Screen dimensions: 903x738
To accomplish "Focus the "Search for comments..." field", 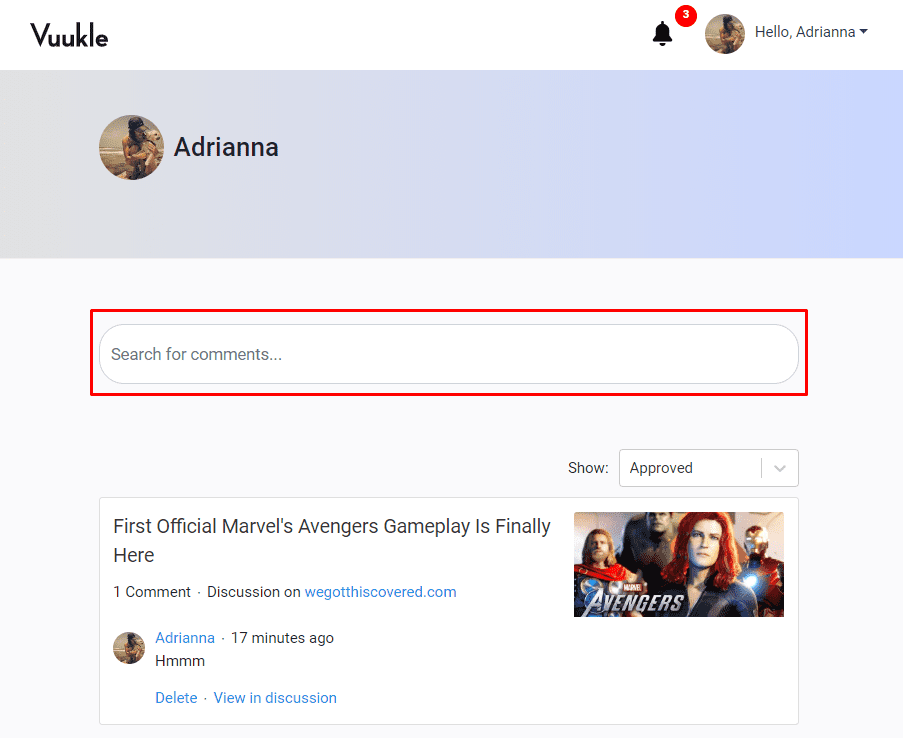I will (448, 354).
